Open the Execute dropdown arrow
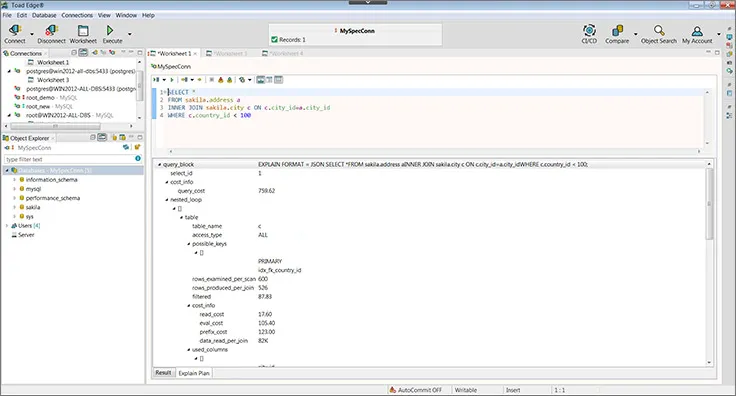Viewport: 736px width, 396px height. 130,34
